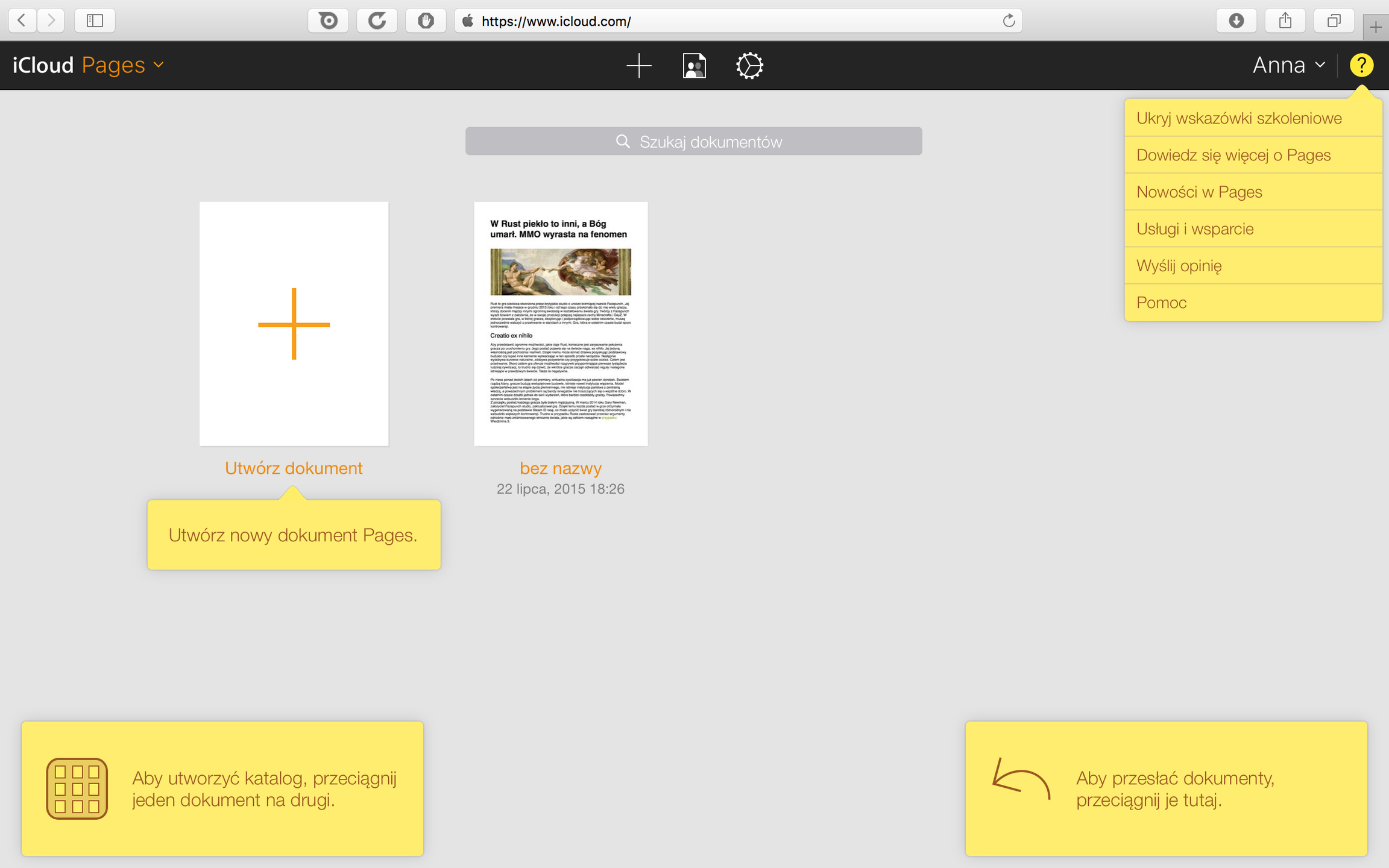1389x868 pixels.
Task: Click the large orange plus sign
Action: 294,324
